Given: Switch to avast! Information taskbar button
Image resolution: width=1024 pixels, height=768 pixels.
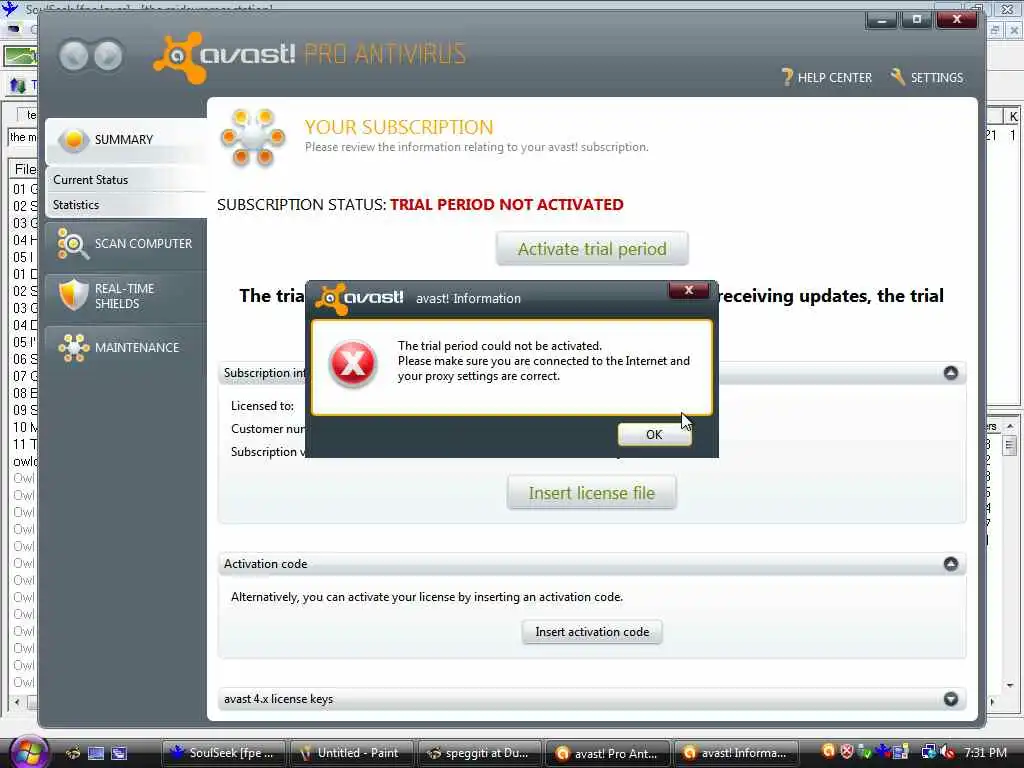Looking at the screenshot, I should click(736, 753).
